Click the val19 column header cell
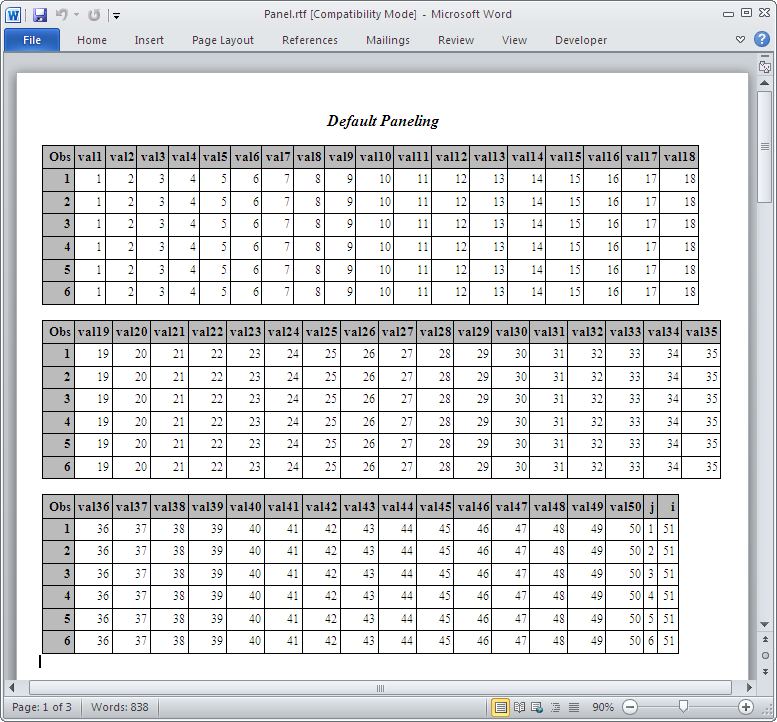Screen dimensions: 777x722 pos(93,332)
